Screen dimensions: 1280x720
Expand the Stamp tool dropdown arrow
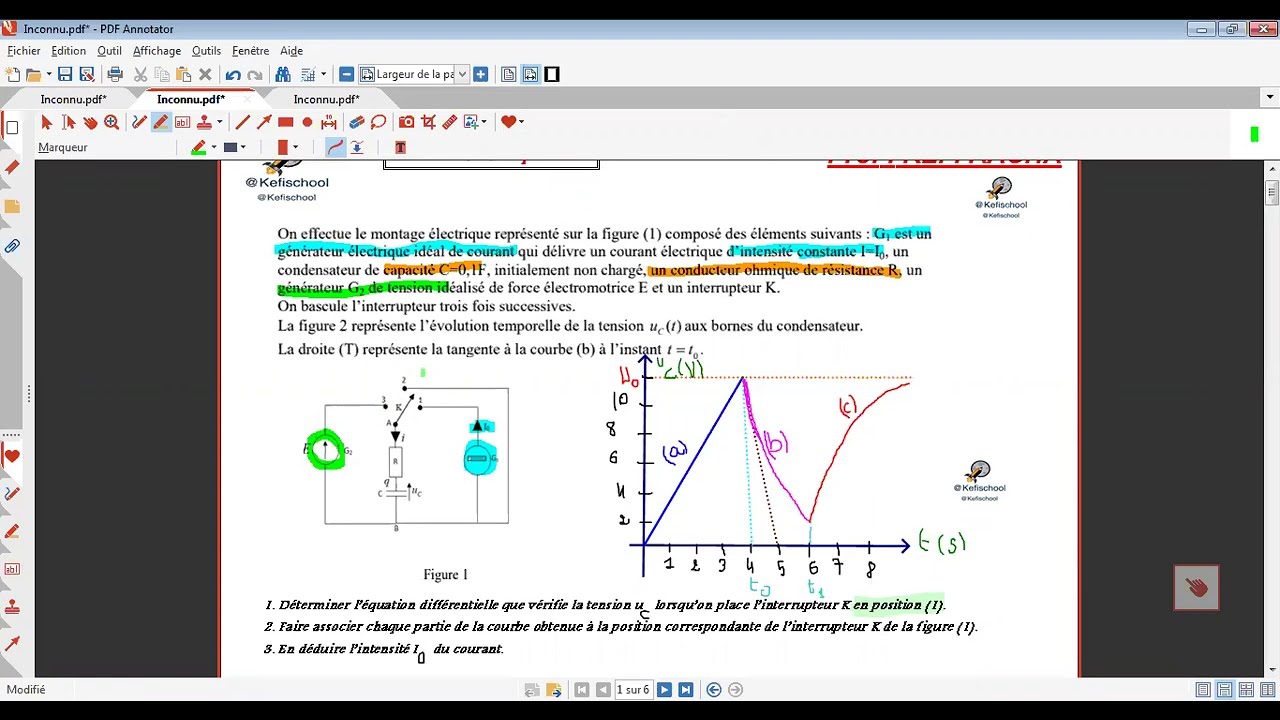click(x=219, y=122)
